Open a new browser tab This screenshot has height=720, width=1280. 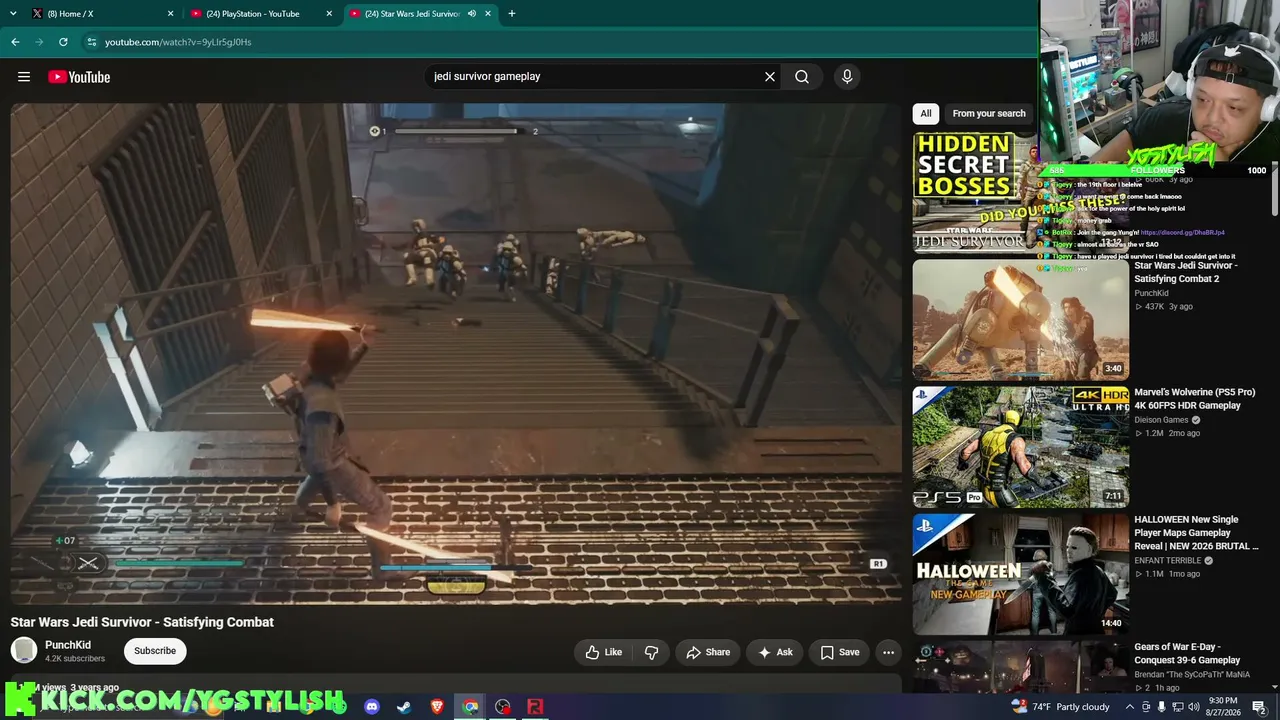click(512, 14)
